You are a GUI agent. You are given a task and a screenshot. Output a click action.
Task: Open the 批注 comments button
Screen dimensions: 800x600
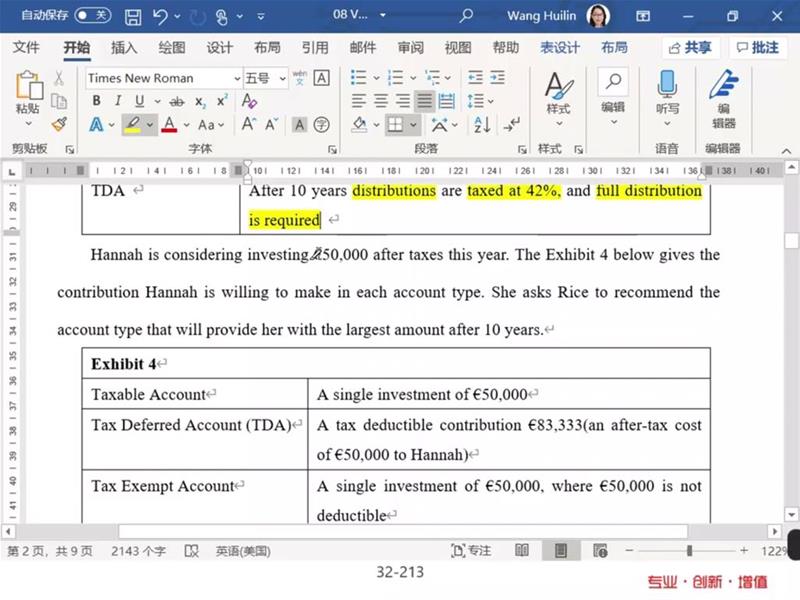[x=757, y=48]
